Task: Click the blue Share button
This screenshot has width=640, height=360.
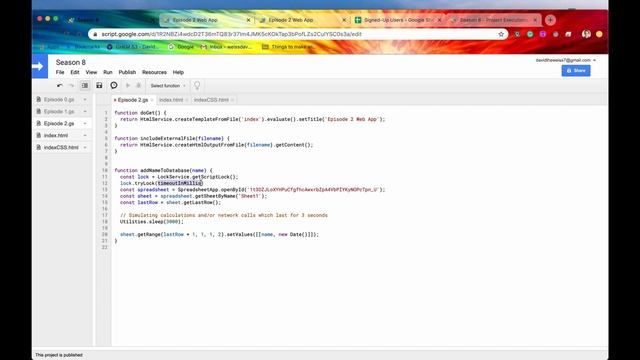Action: coord(576,71)
